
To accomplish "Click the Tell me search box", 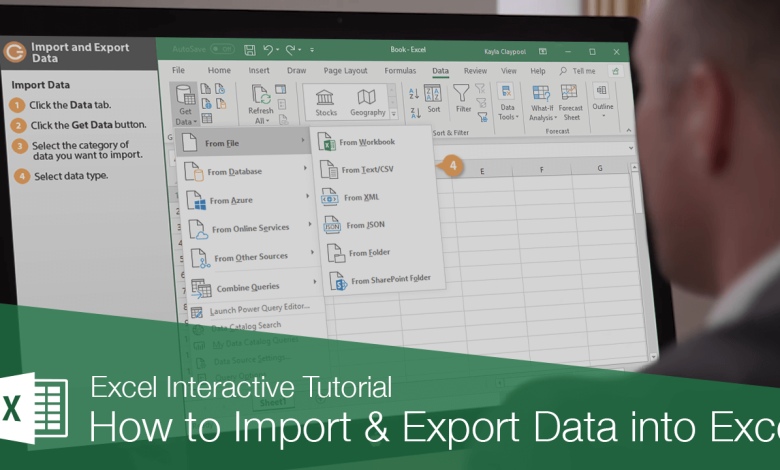I will 578,71.
